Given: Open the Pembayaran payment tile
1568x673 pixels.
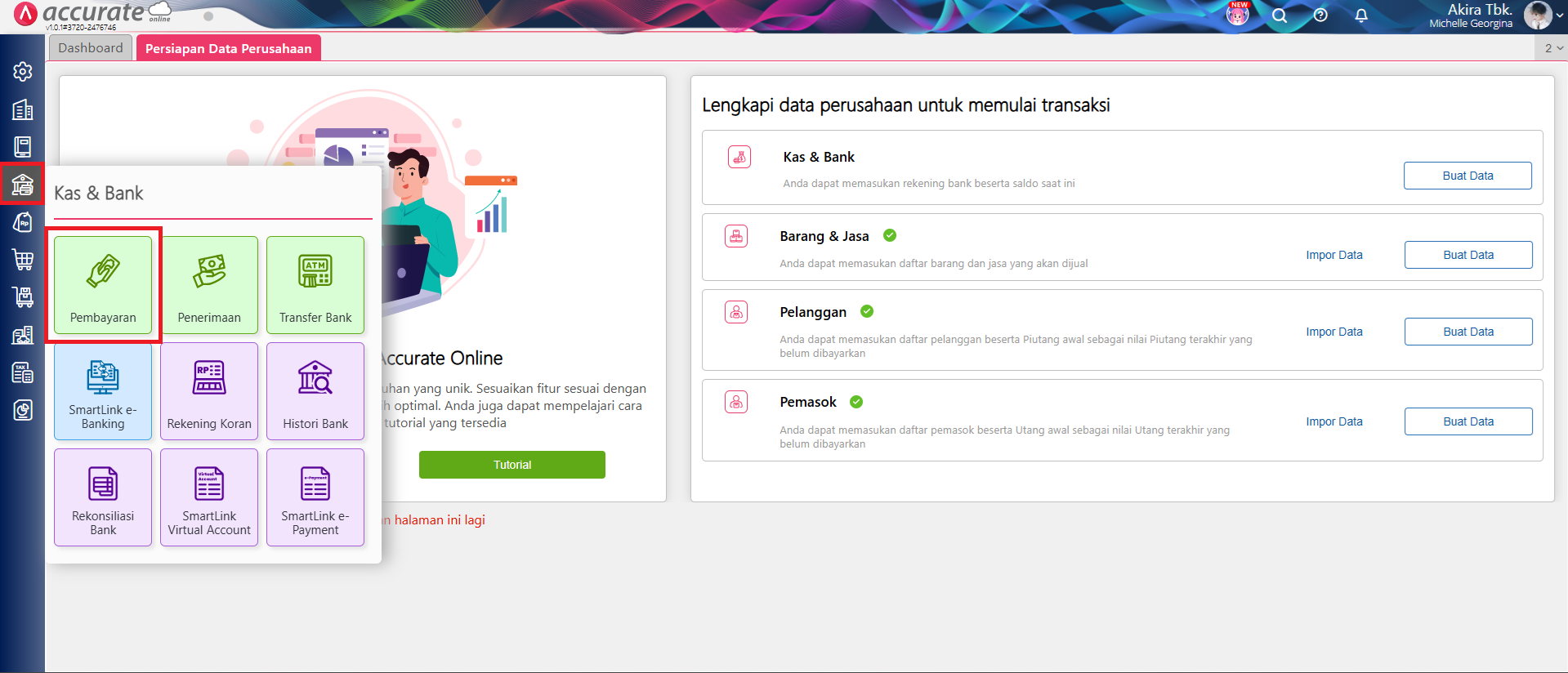Looking at the screenshot, I should click(x=103, y=285).
